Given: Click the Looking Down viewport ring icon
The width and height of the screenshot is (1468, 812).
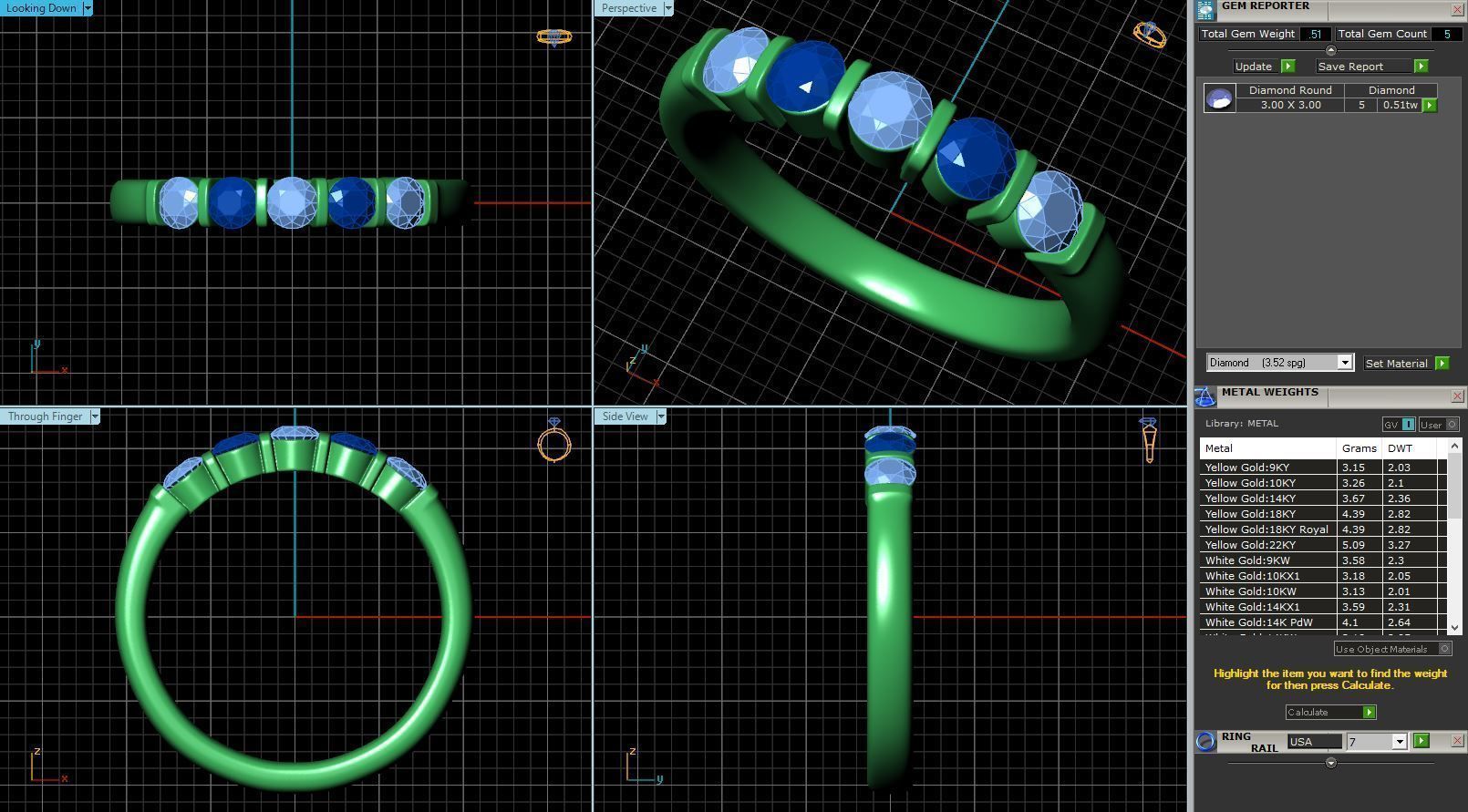Looking at the screenshot, I should (x=553, y=37).
